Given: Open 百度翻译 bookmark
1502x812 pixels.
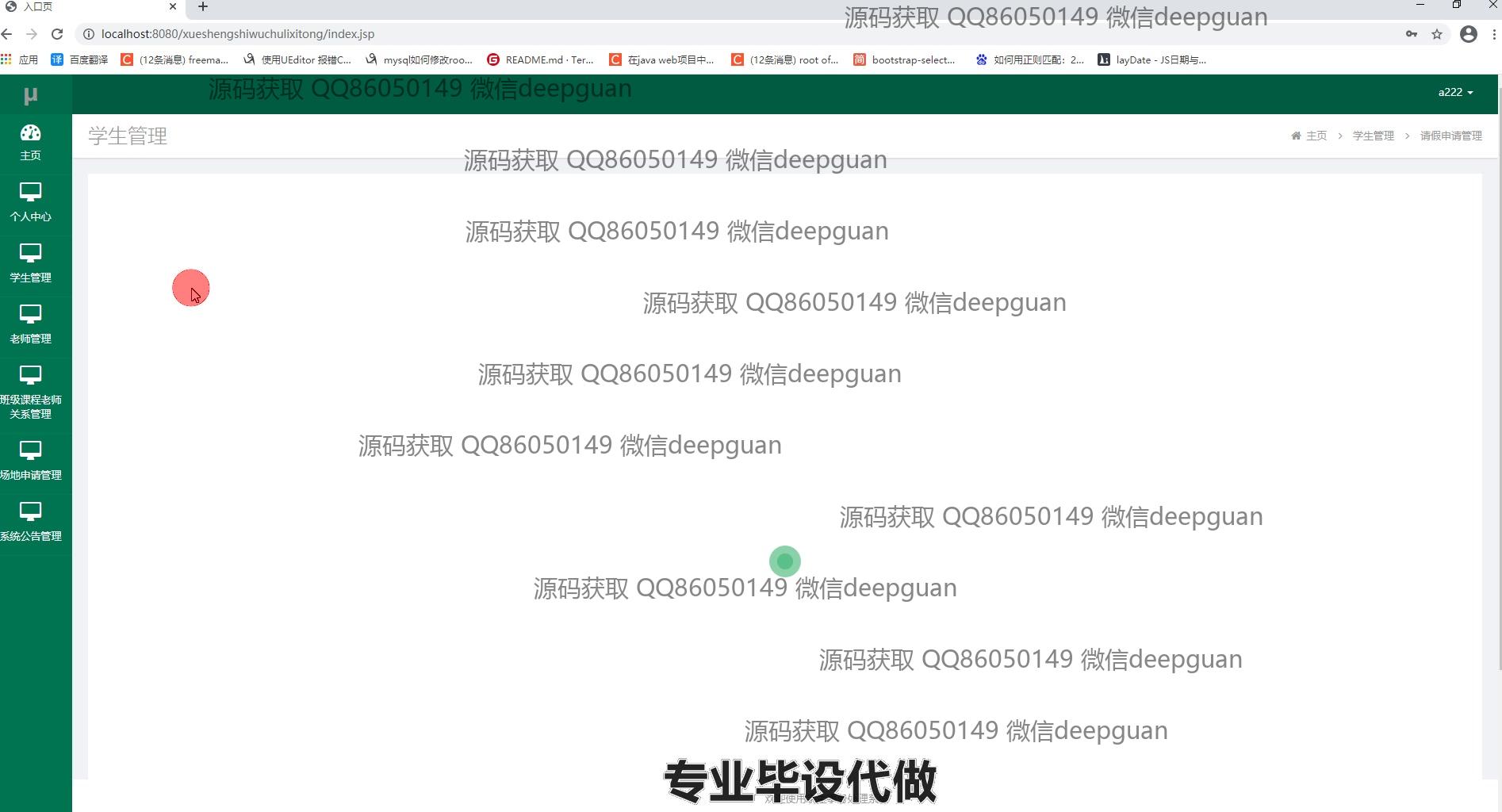Looking at the screenshot, I should click(x=79, y=59).
